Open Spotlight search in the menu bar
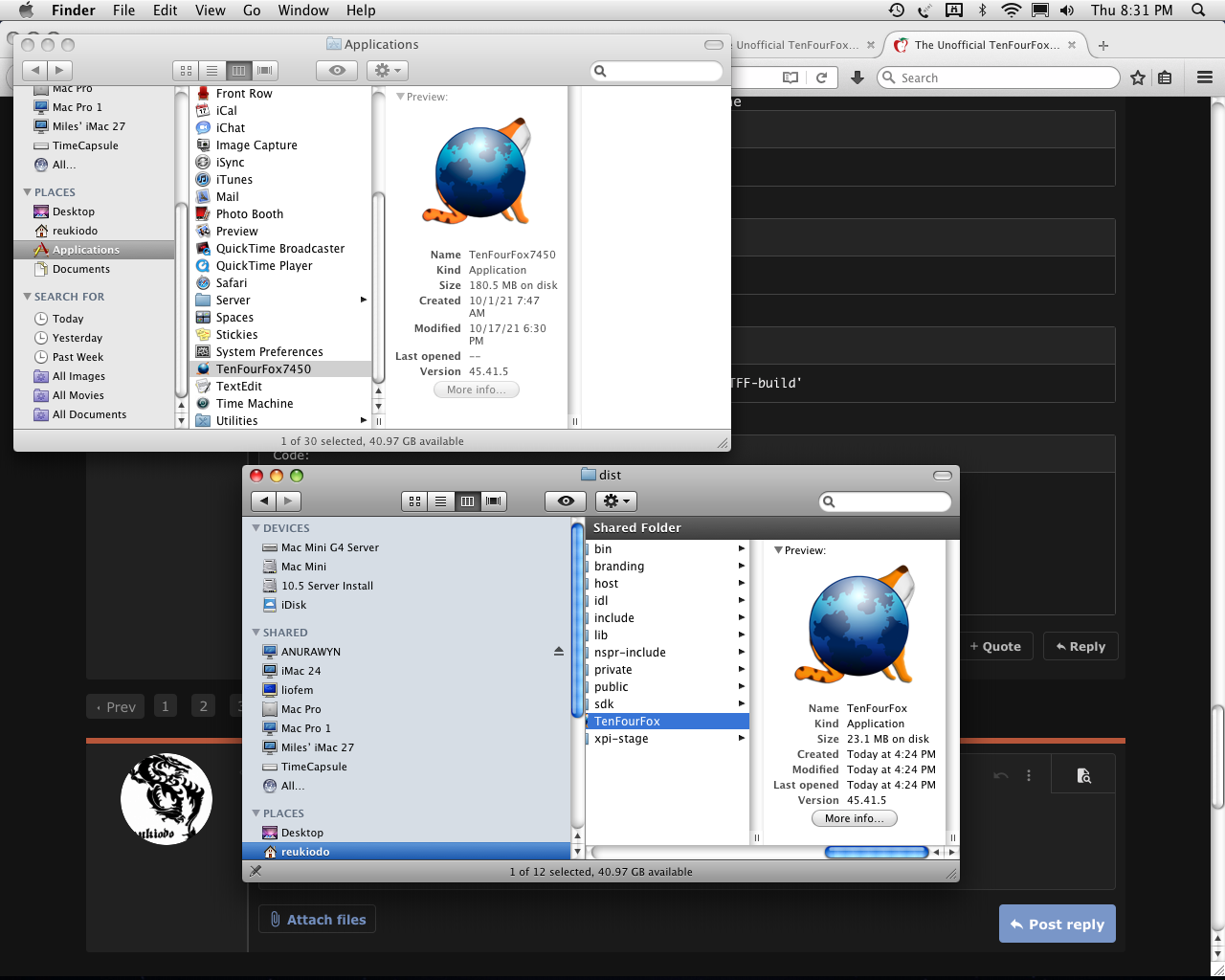1225x980 pixels. [x=1198, y=11]
